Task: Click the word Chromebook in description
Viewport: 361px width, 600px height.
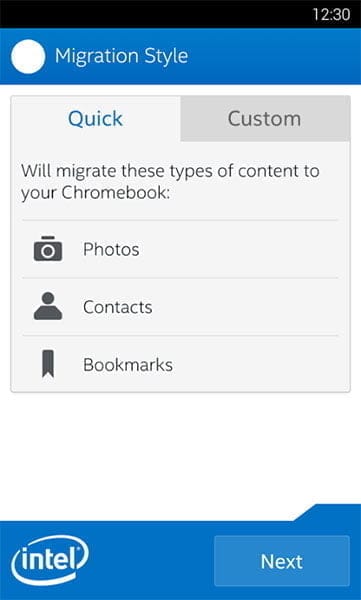Action: pos(115,193)
